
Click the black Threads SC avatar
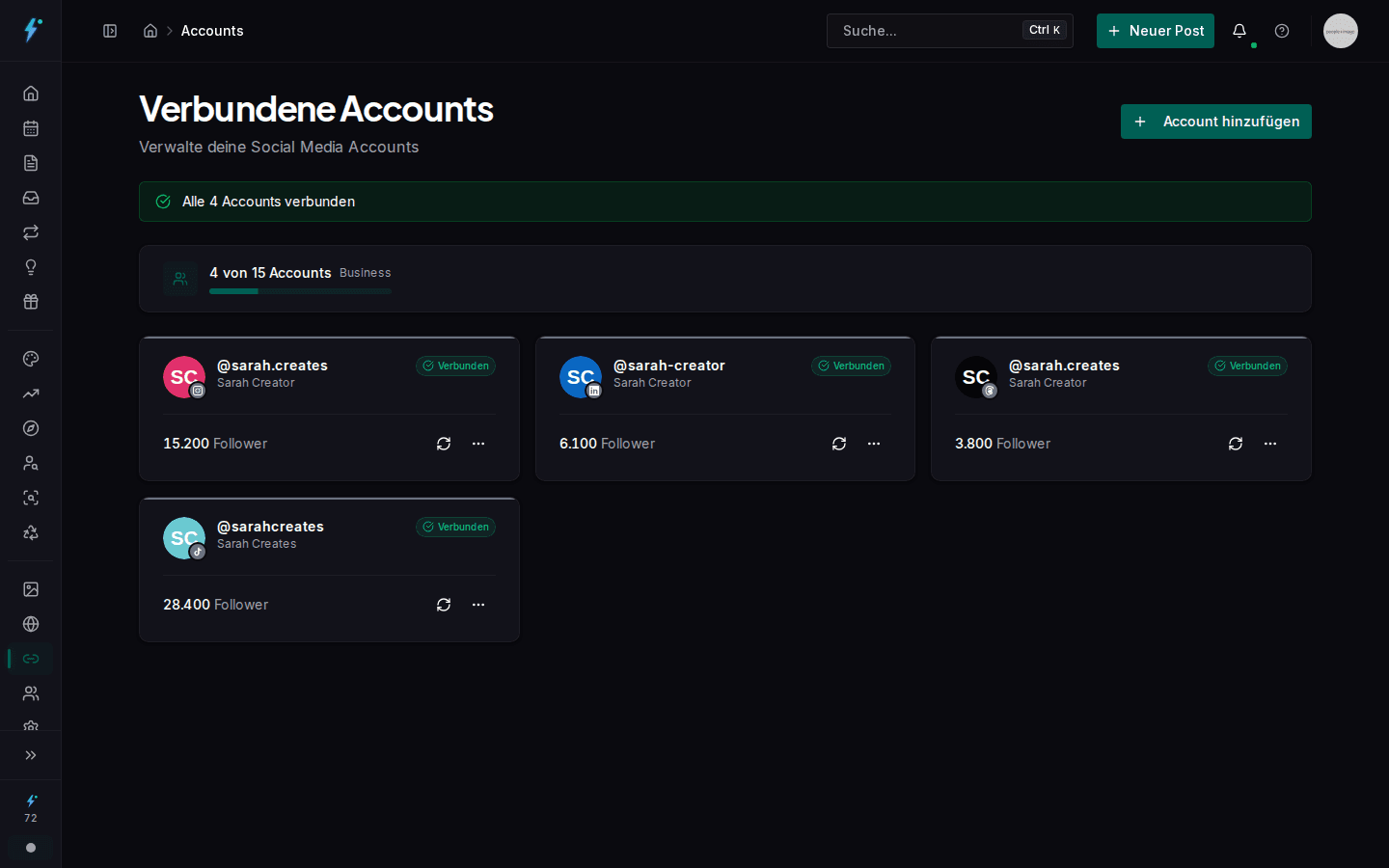[976, 377]
